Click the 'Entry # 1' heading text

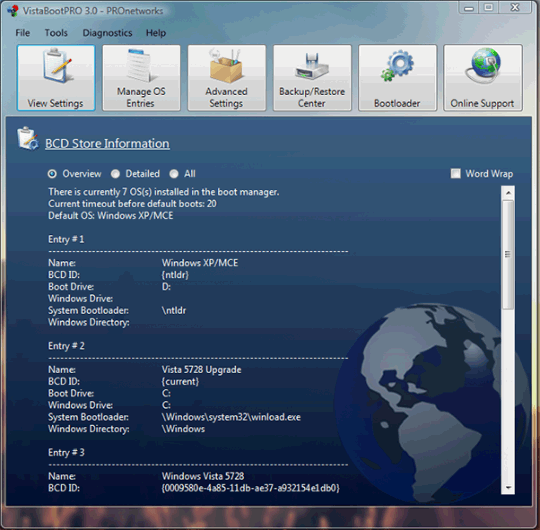(66, 239)
